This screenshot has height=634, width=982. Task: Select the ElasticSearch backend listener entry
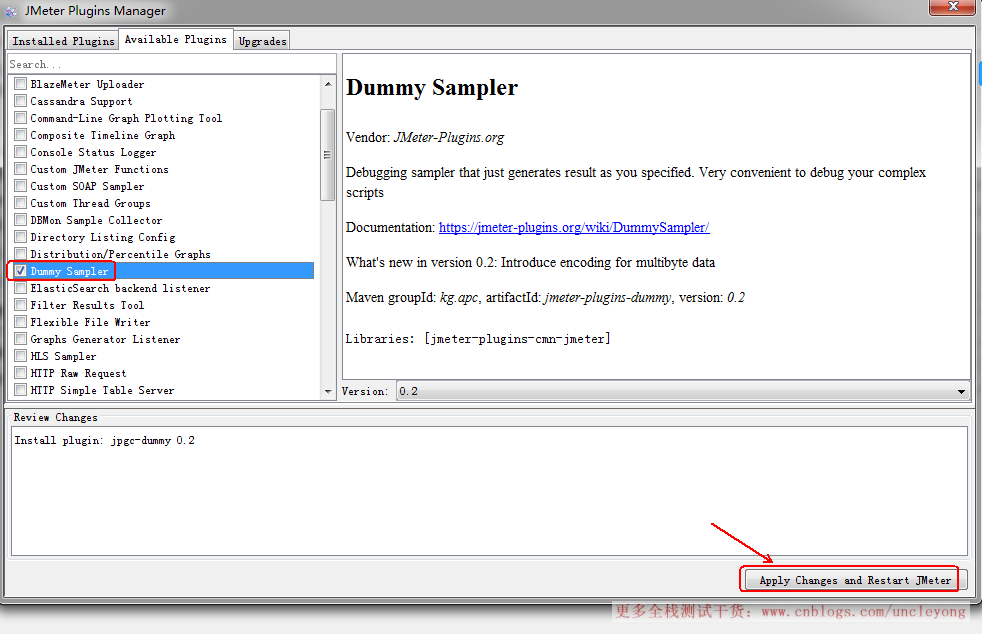tap(120, 288)
